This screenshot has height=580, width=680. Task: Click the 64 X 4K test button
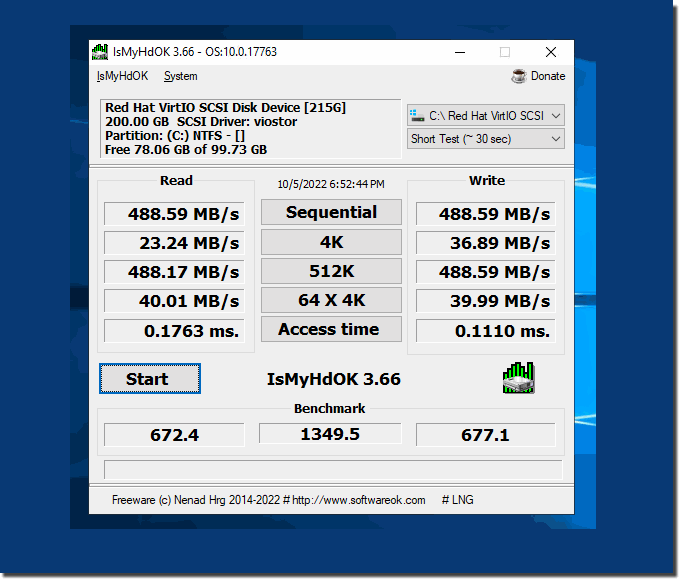point(331,300)
